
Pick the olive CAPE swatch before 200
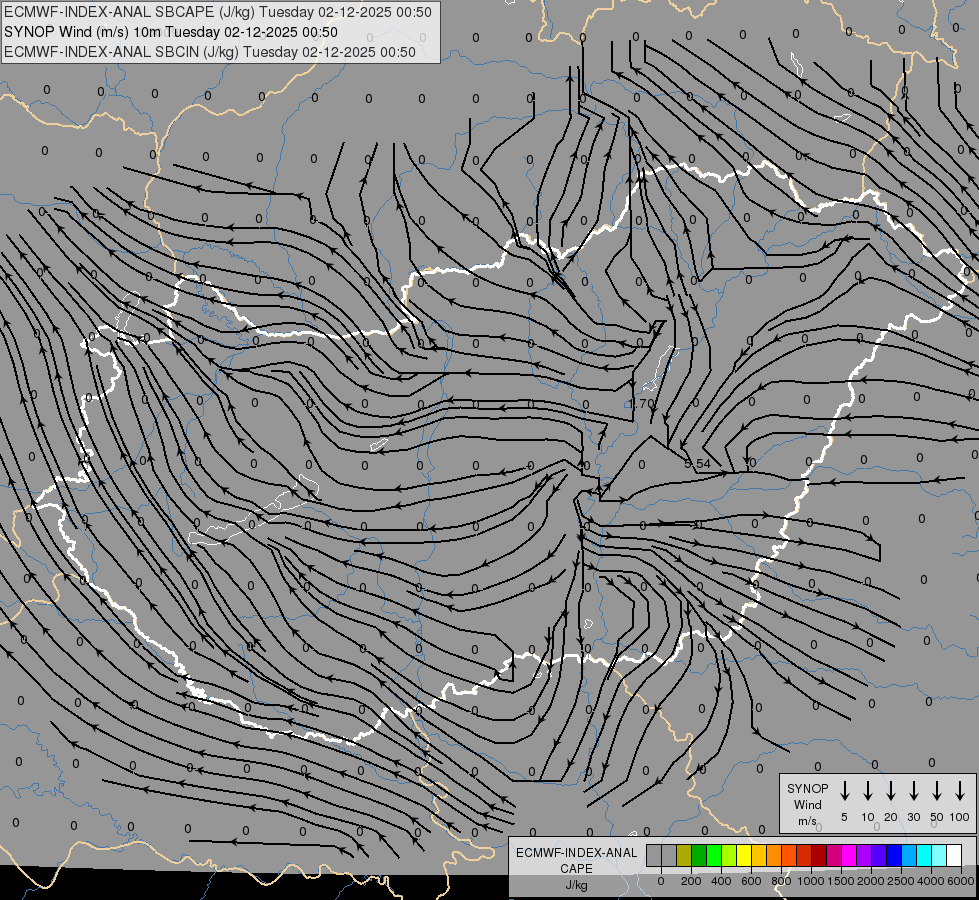[684, 855]
